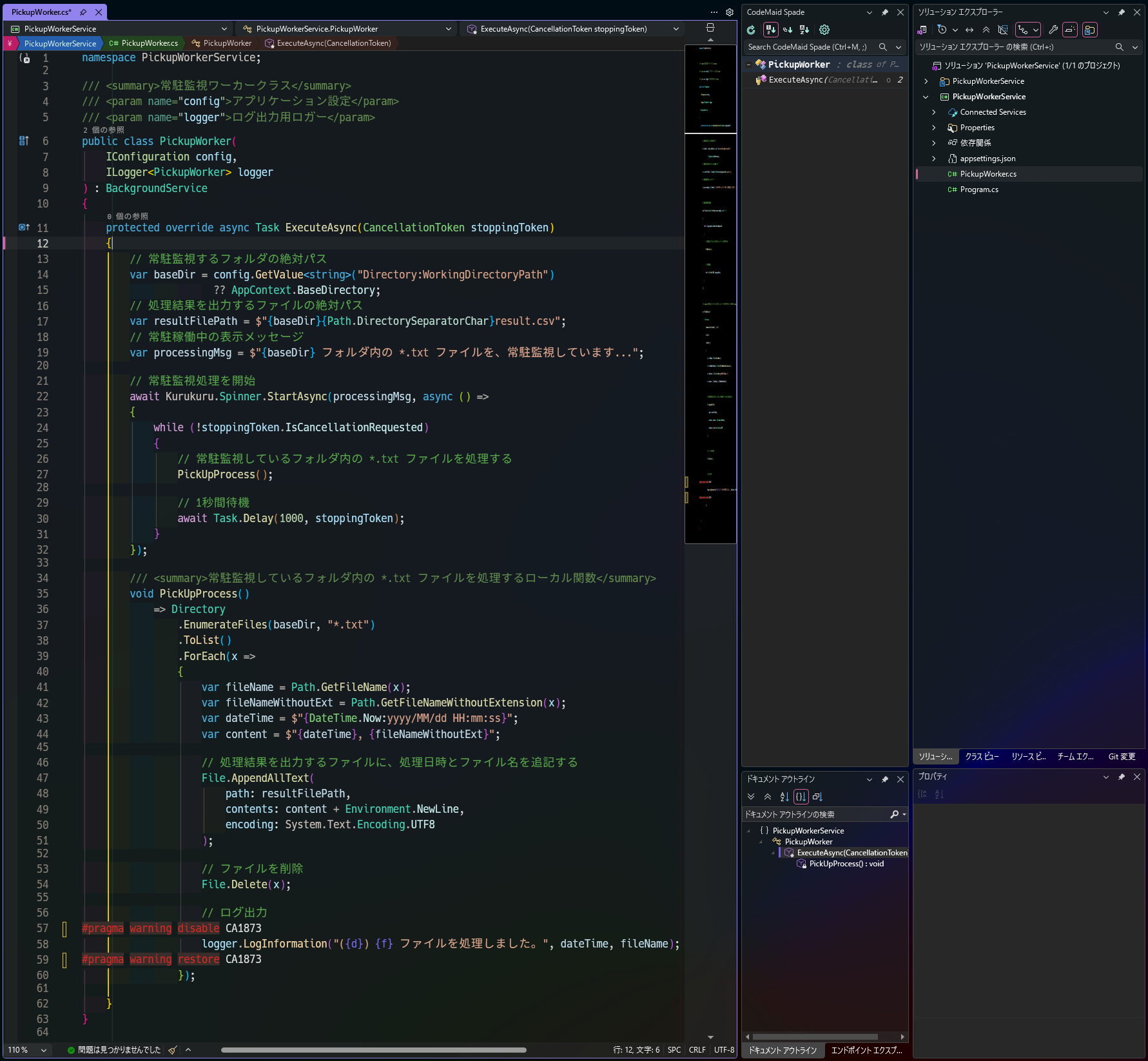Screen dimensions: 1148x1061
Task: Collapse all nodes in Document Outline
Action: [768, 797]
